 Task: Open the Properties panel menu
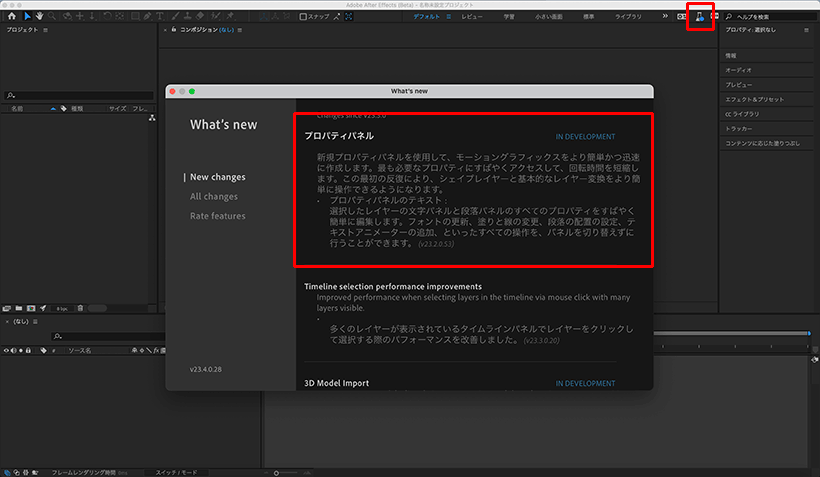pyautogui.click(x=806, y=30)
